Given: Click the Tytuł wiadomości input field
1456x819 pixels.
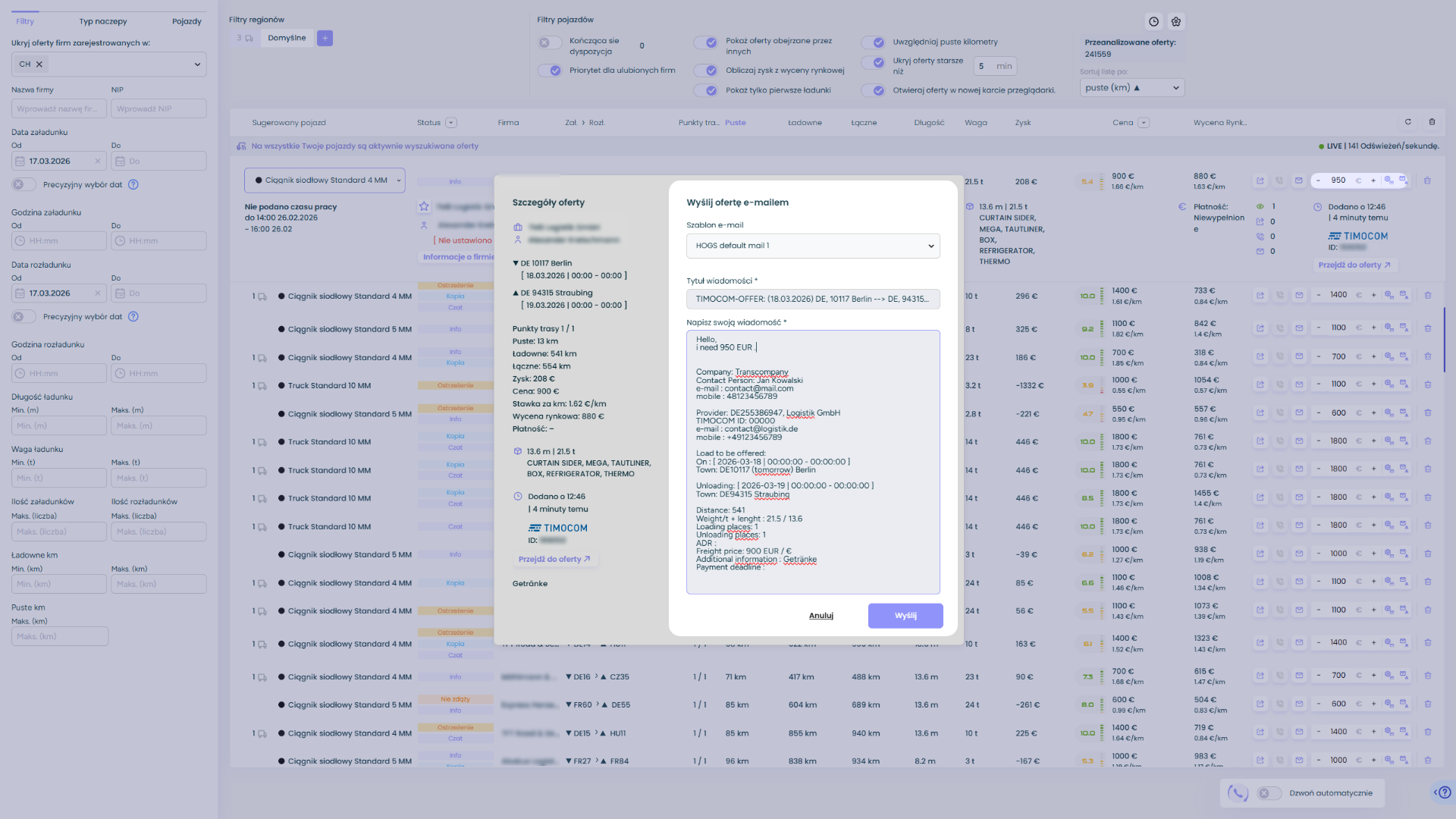Looking at the screenshot, I should pyautogui.click(x=813, y=299).
